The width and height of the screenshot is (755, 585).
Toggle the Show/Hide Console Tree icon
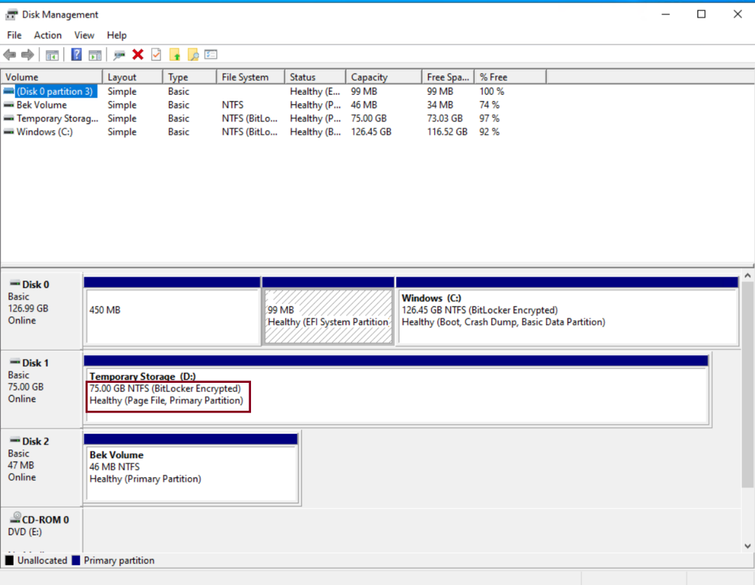coord(52,55)
